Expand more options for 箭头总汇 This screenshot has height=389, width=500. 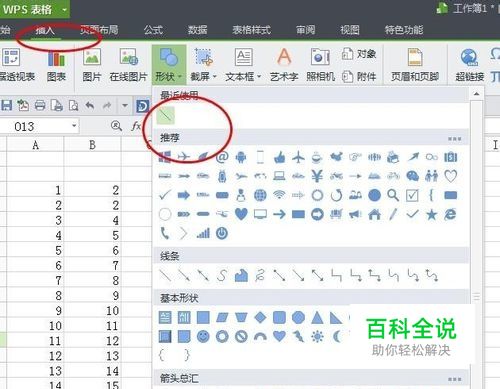coord(455,379)
